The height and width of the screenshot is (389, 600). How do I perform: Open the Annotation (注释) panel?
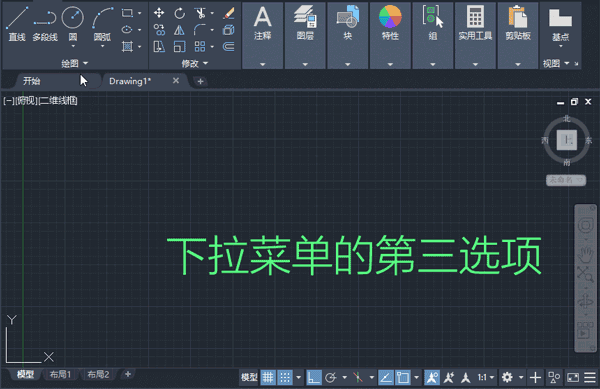(262, 35)
